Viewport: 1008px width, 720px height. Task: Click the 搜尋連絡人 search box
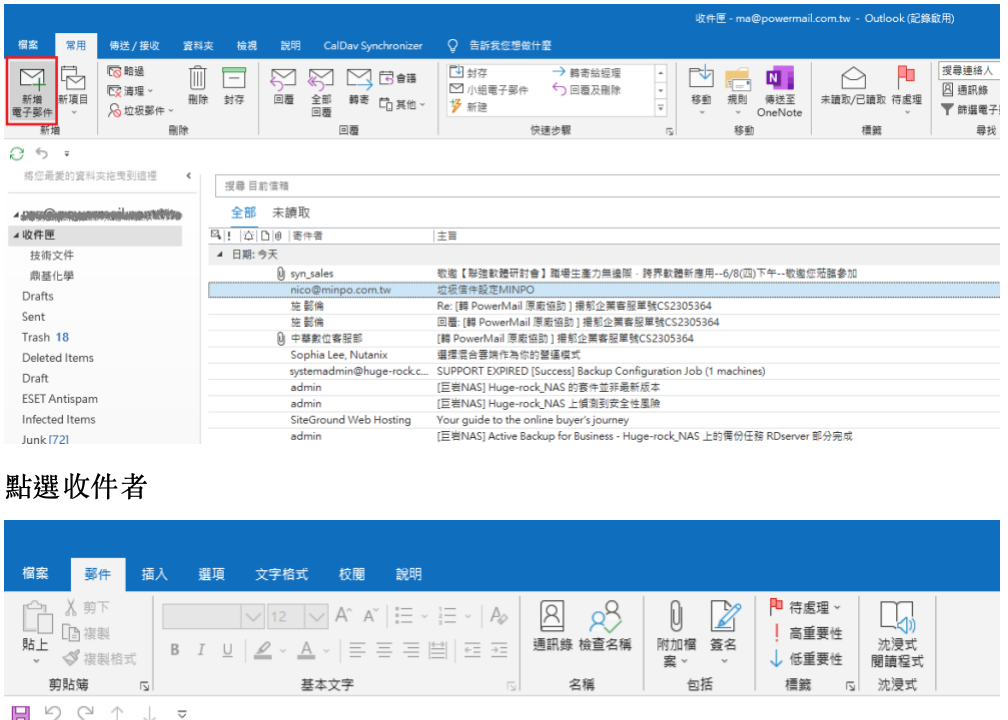(969, 70)
